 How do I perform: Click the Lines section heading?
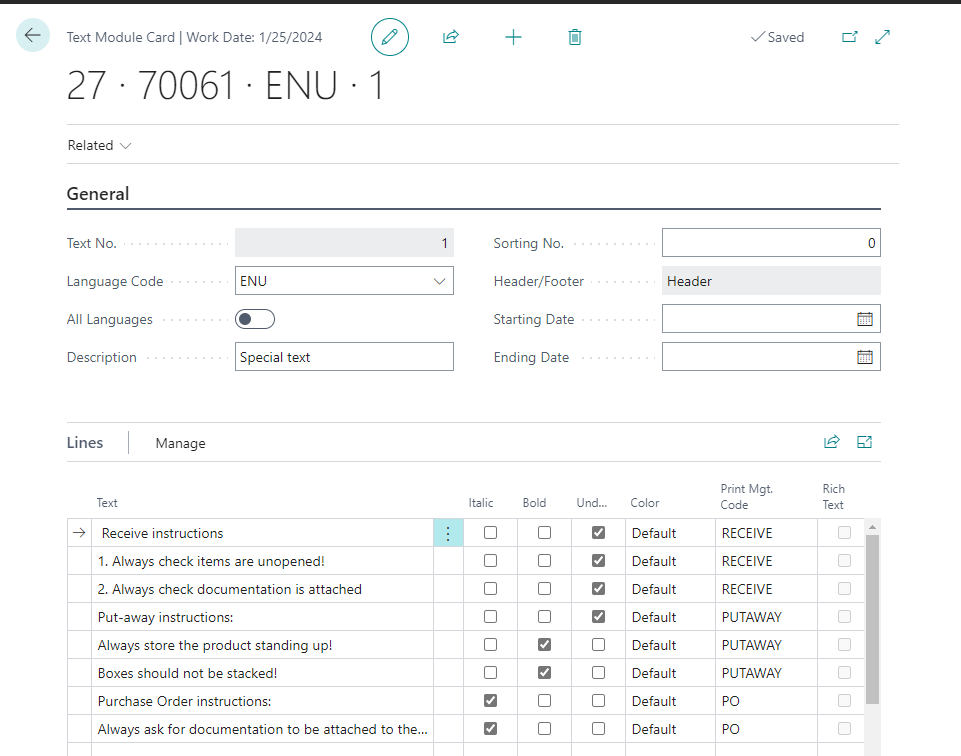coord(85,442)
